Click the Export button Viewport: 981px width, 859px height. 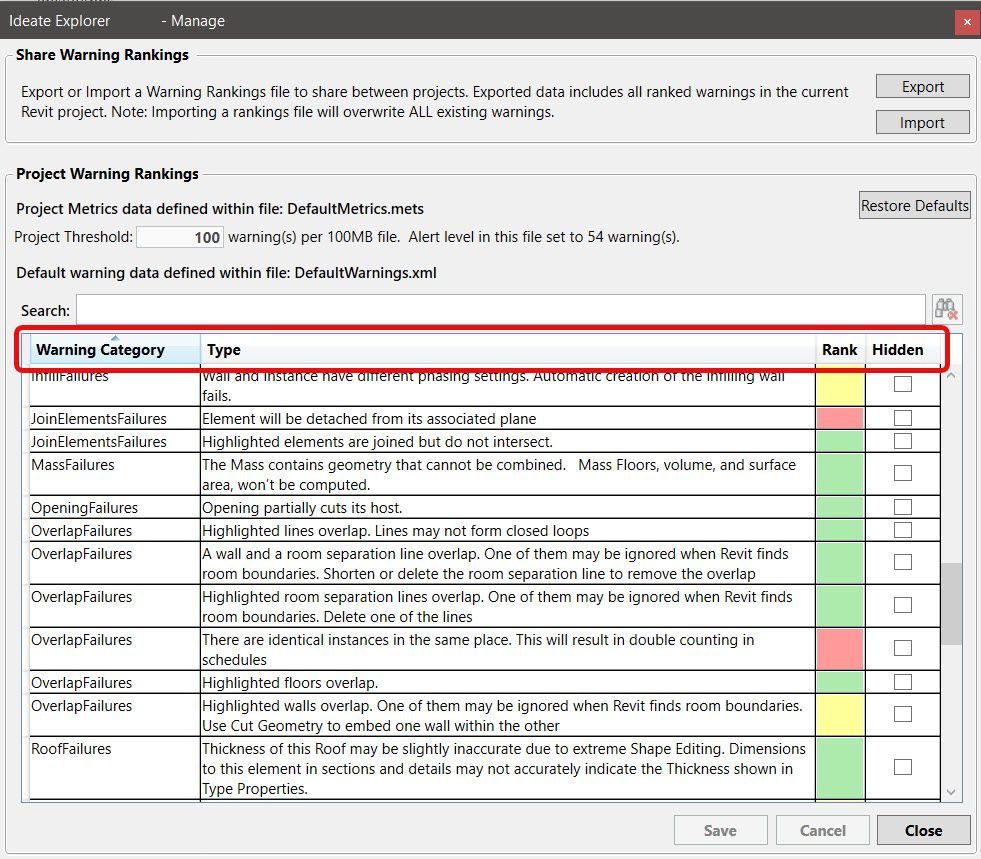click(922, 86)
